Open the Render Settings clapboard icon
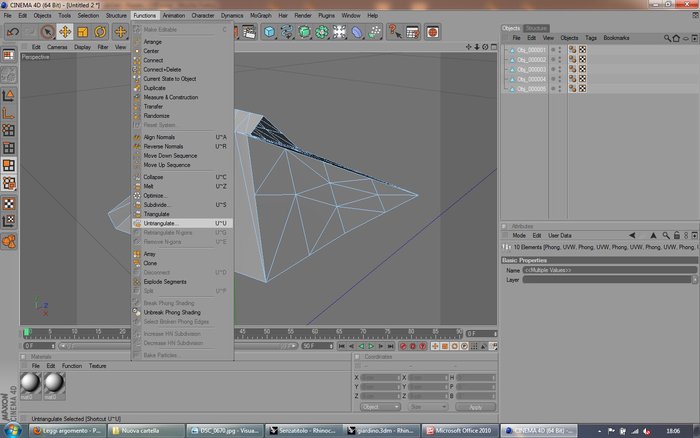The image size is (700, 438). click(x=248, y=32)
